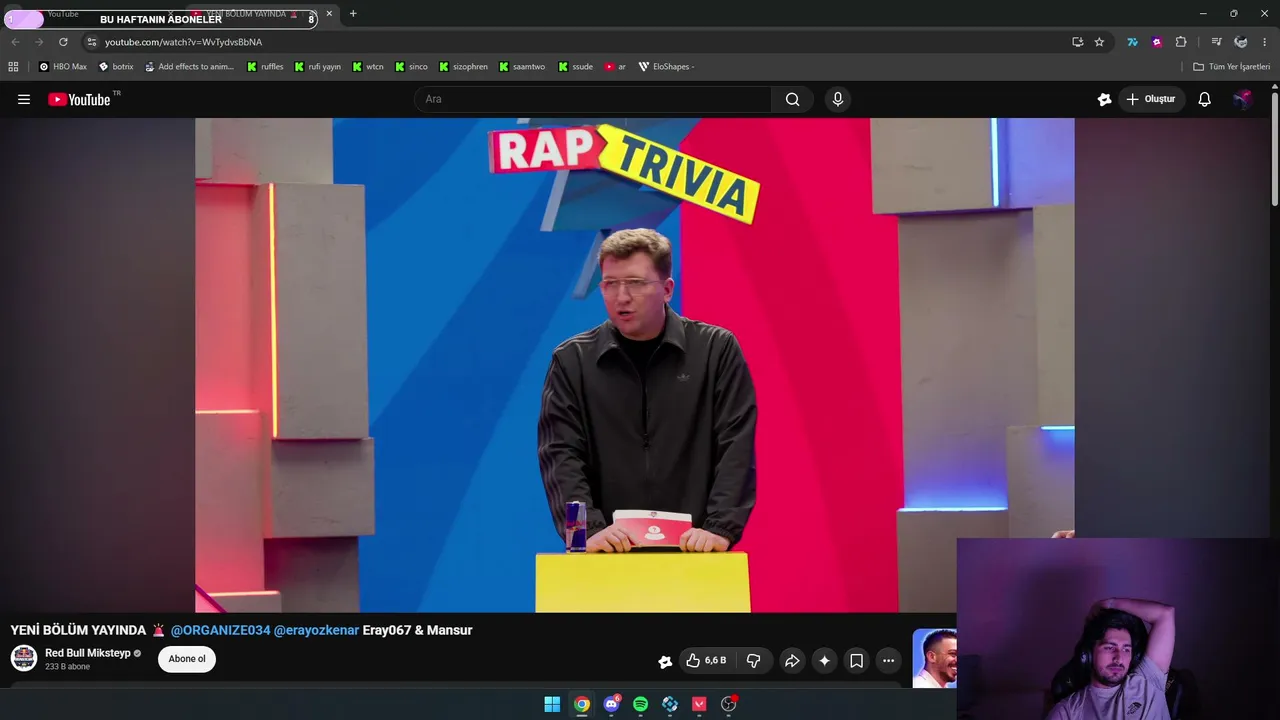Image resolution: width=1280 pixels, height=720 pixels.
Task: Click the search magnifier button
Action: click(x=792, y=99)
